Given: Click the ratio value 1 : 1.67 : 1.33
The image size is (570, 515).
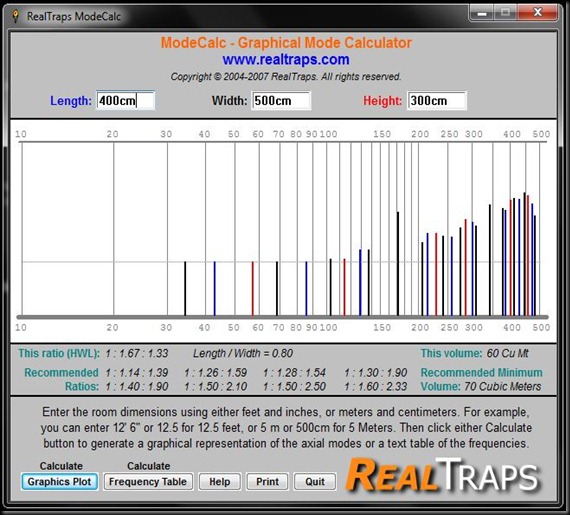Looking at the screenshot, I should tap(137, 353).
